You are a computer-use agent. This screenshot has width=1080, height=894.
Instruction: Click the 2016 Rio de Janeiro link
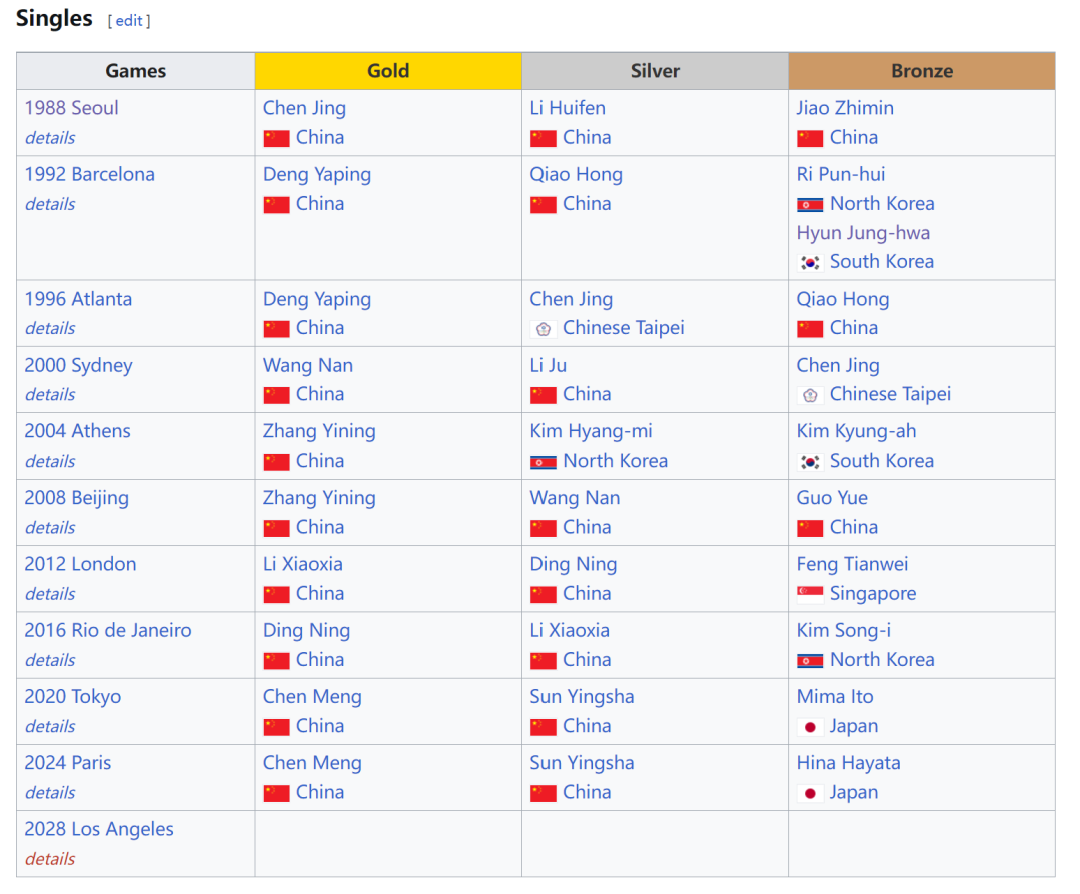[x=108, y=631]
